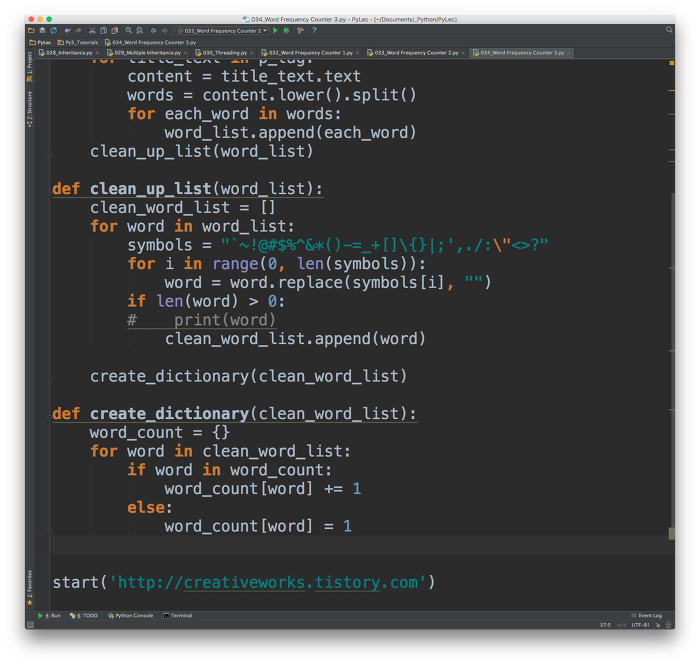The width and height of the screenshot is (700, 665).
Task: Click the inspector icon at status bar end
Action: point(668,625)
